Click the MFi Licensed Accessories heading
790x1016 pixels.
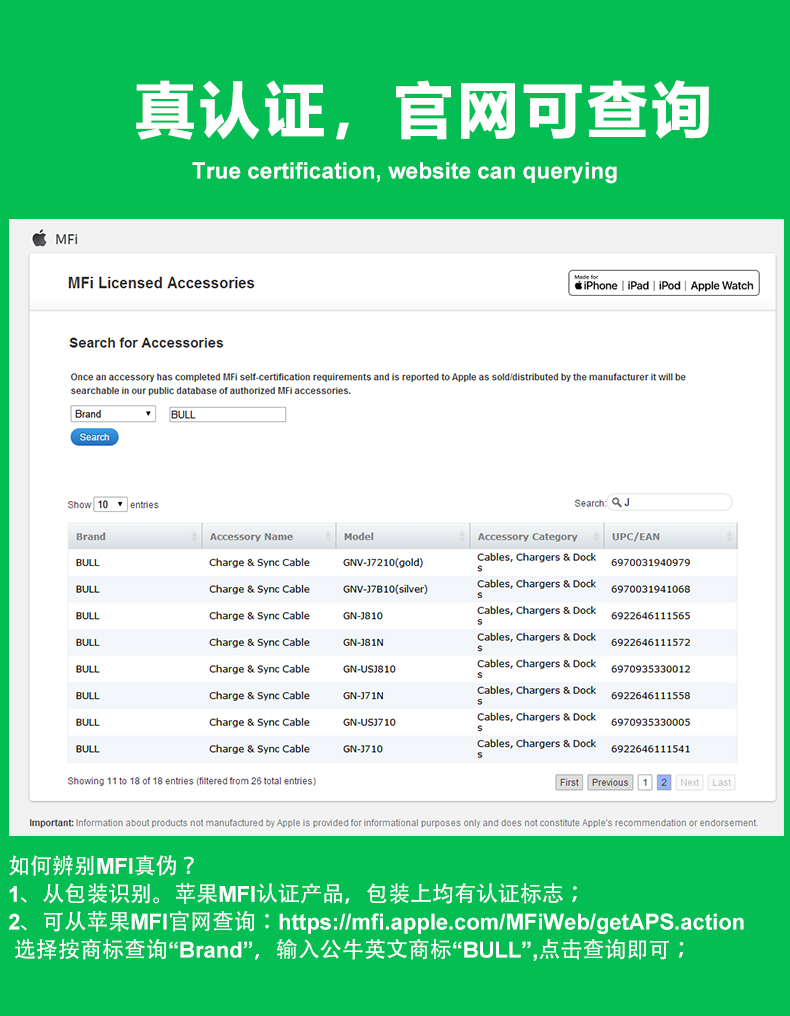coord(161,283)
